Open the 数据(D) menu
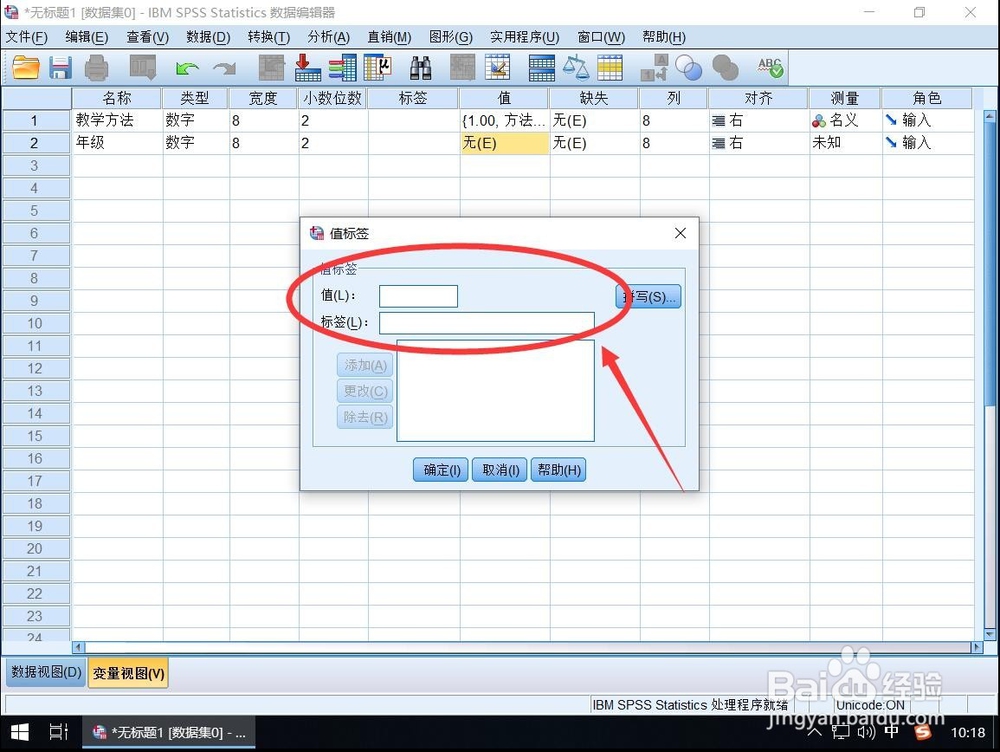The image size is (1000, 752). [208, 37]
